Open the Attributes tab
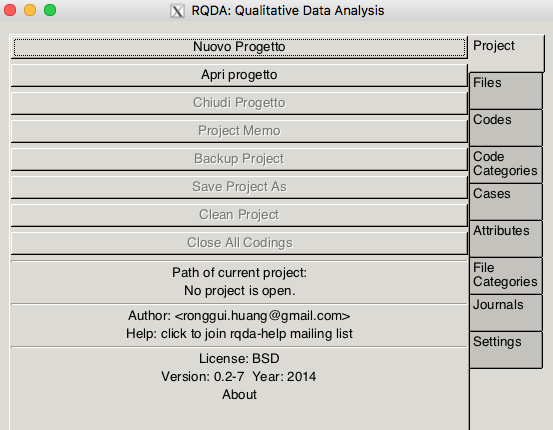 (x=506, y=239)
